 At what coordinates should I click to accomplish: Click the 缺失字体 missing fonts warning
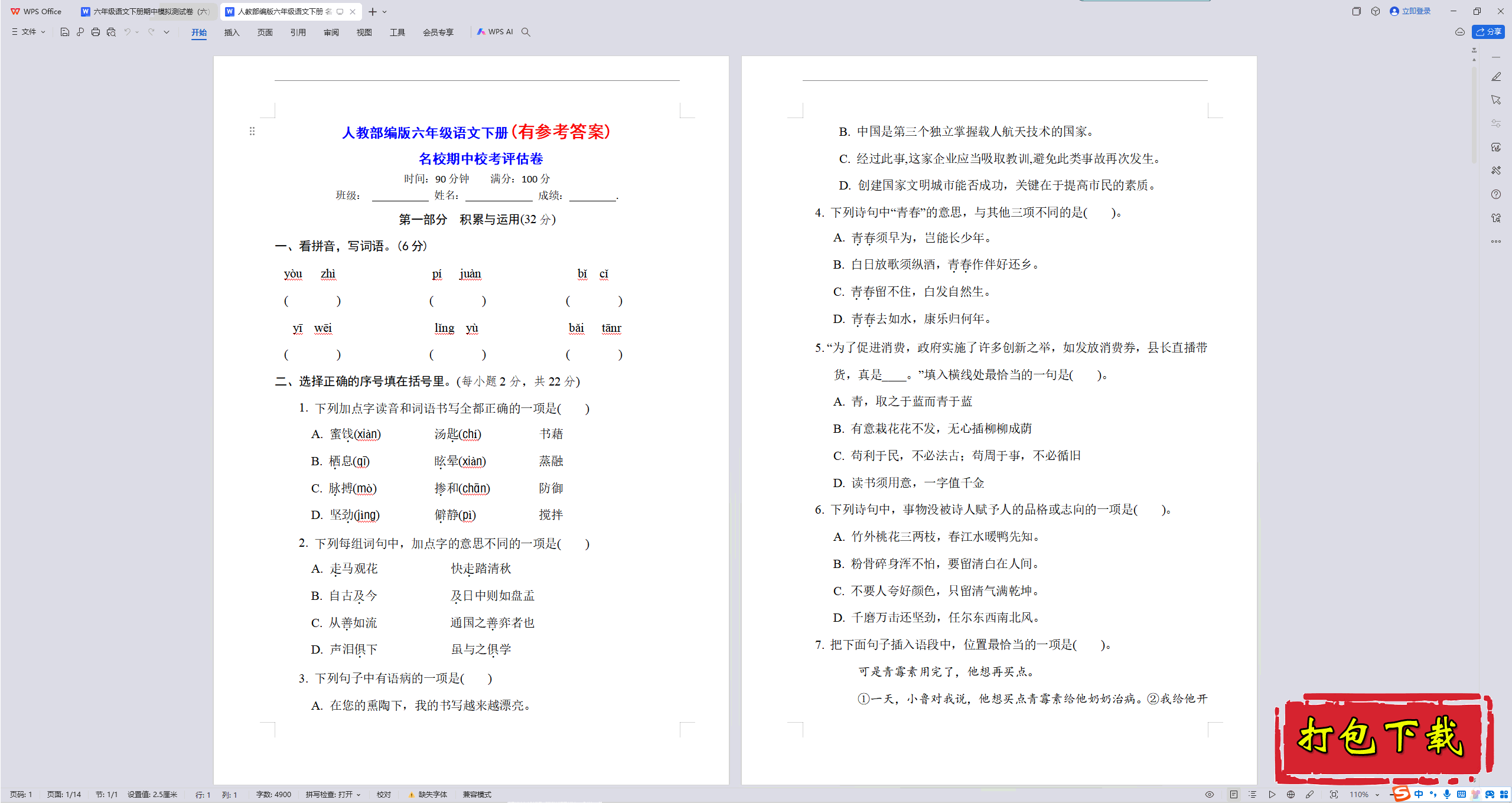point(428,795)
